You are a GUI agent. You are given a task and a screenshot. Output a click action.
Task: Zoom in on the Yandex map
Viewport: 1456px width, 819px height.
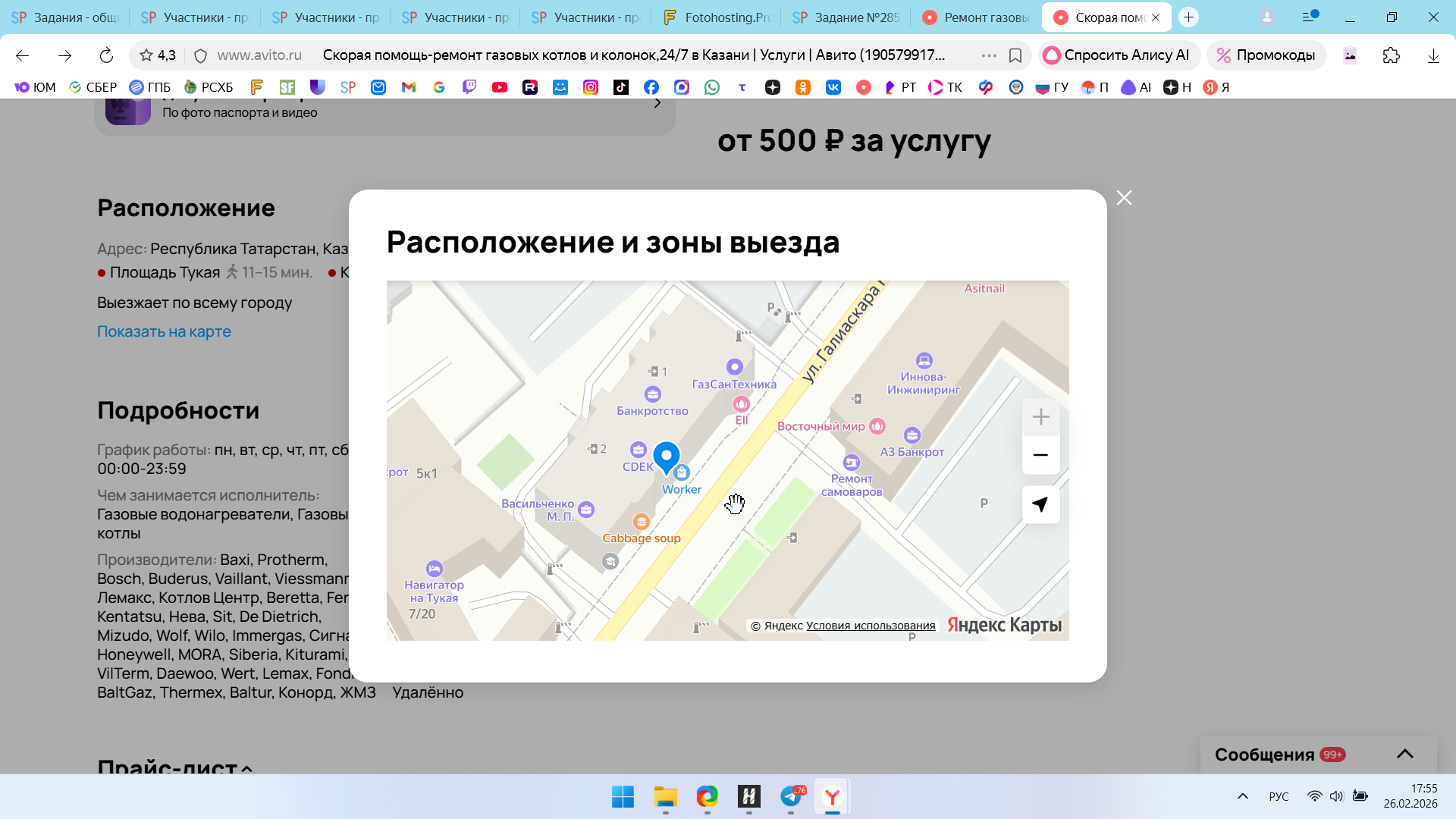point(1040,417)
